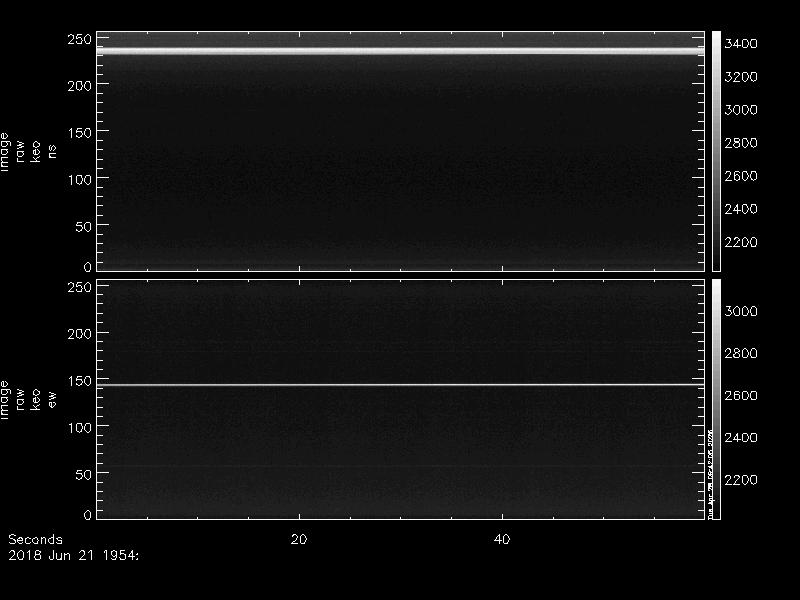Click the 250 y-axis label of ns plot
Image resolution: width=800 pixels, height=600 pixels.
tap(80, 39)
